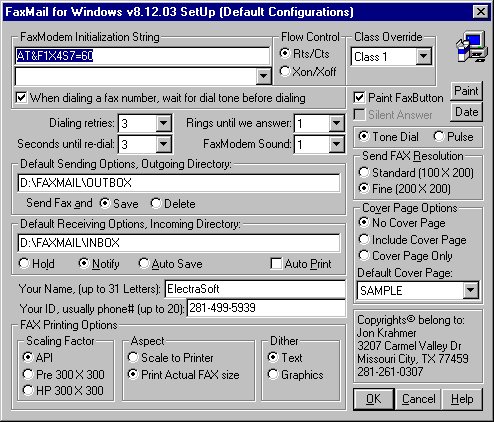Toggle wait for dial tone checkbox
Screen dimensions: 494x422
point(21,98)
